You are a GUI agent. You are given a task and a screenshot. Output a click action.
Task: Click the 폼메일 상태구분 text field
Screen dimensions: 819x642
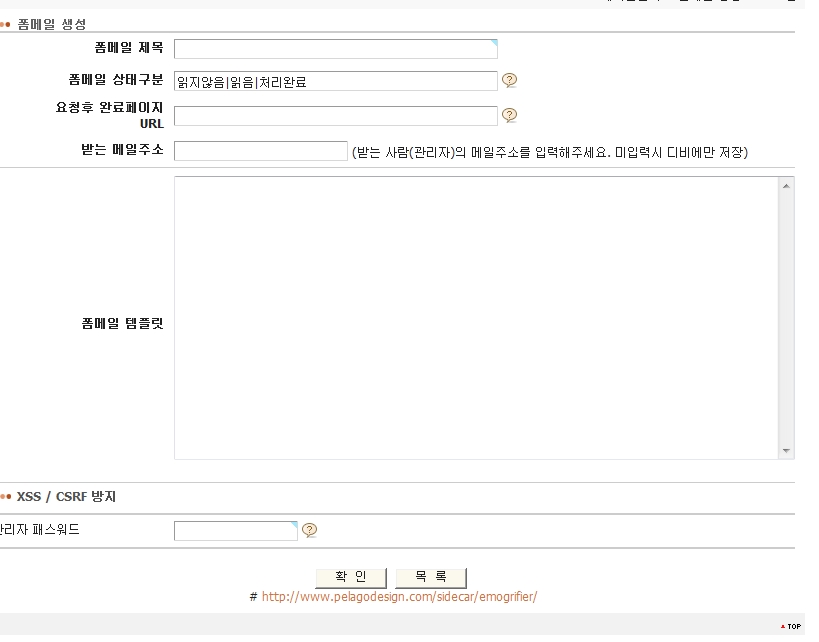pyautogui.click(x=335, y=82)
